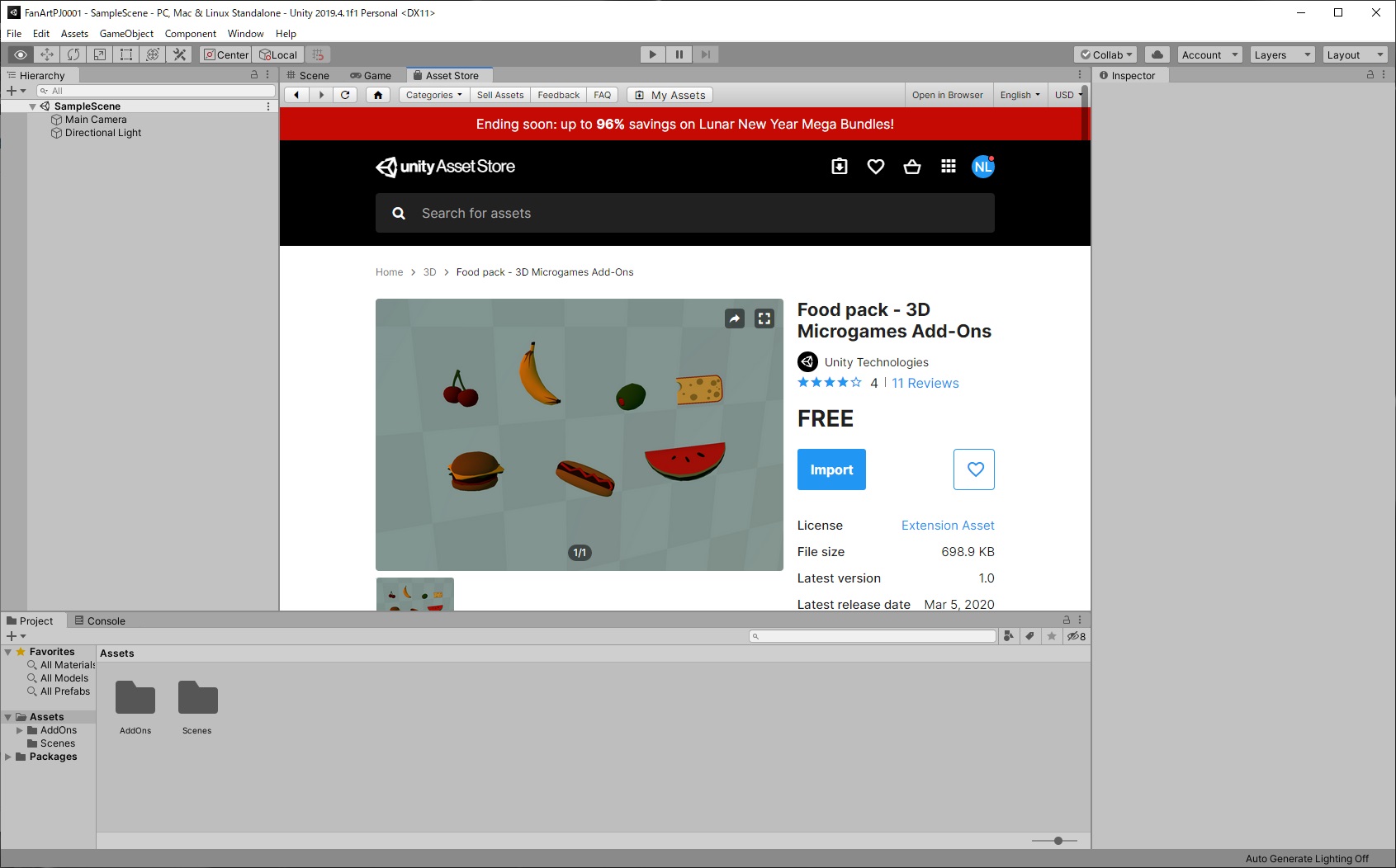Screen dimensions: 1396x868
Task: Toggle hidden packages visibility count
Action: tap(1077, 636)
